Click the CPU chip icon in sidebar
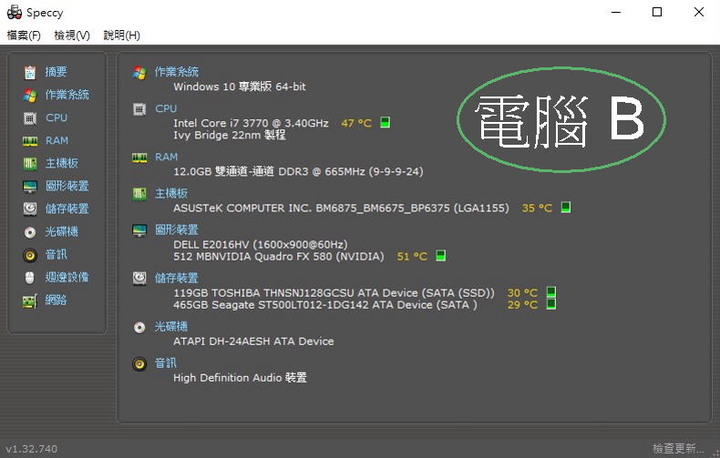Screen dimensions: 720x458 (x=30, y=118)
